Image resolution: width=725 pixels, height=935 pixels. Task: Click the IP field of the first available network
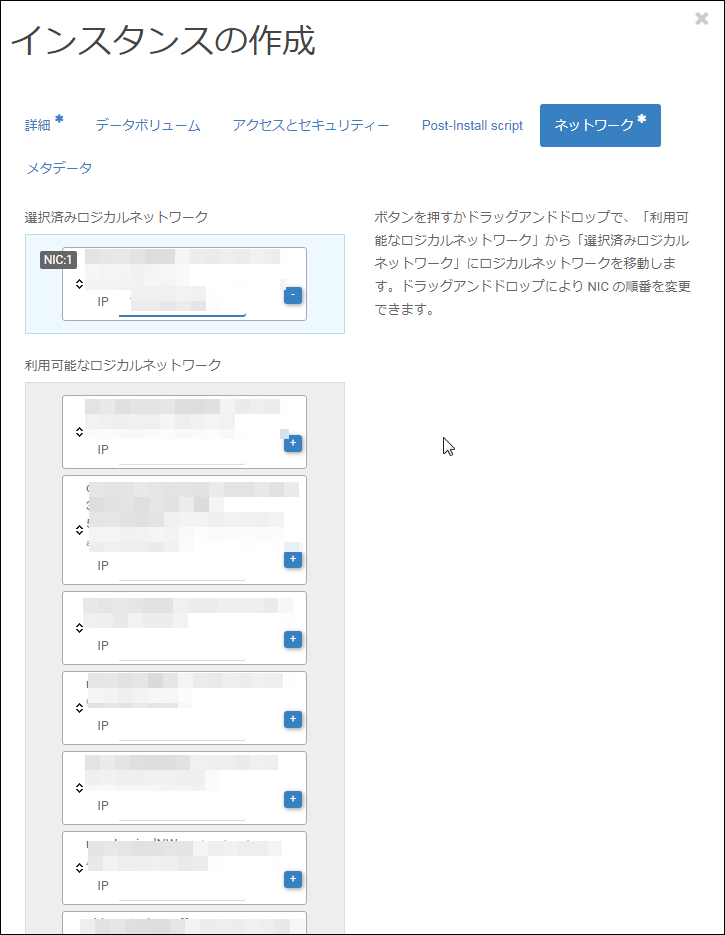coord(182,451)
